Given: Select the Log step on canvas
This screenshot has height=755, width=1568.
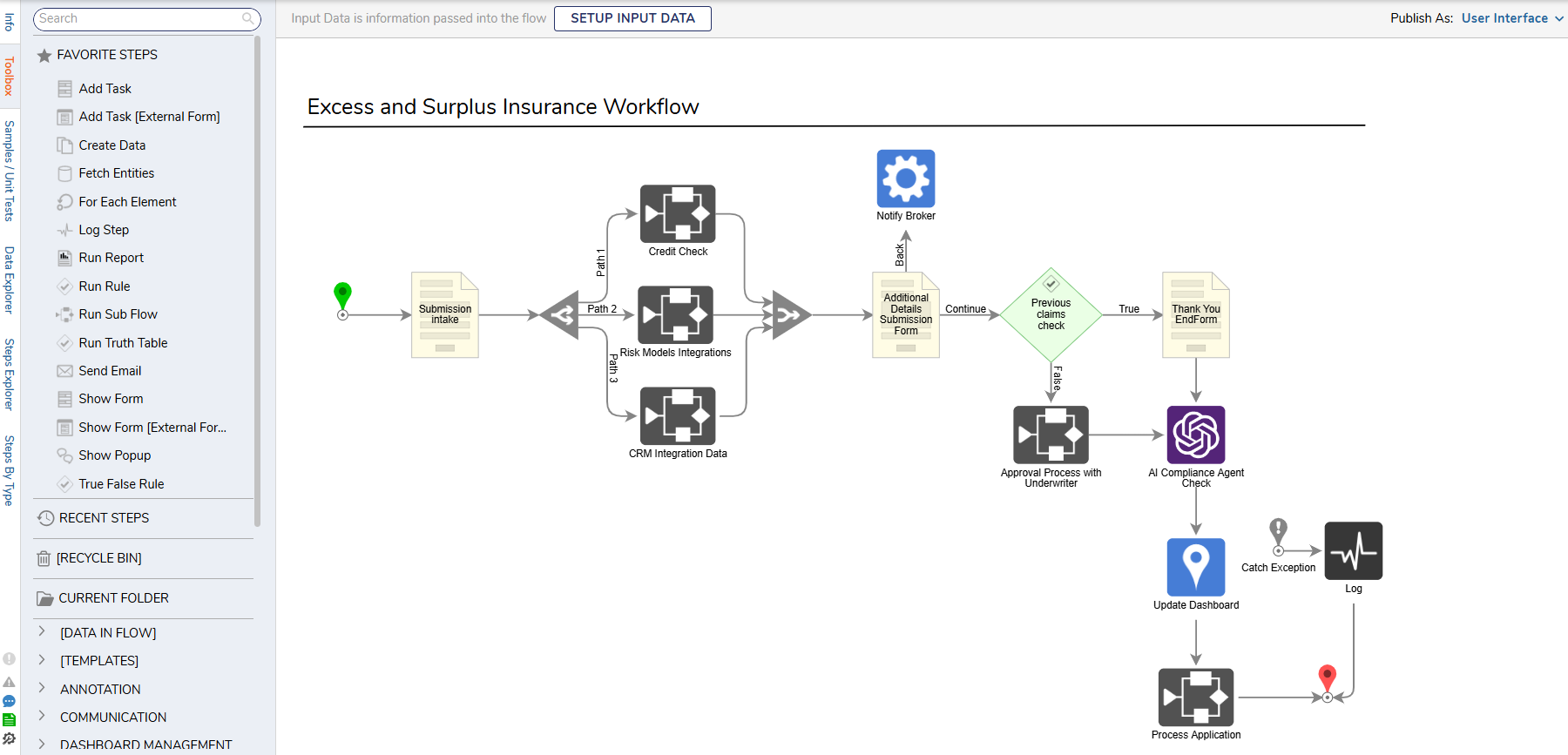Looking at the screenshot, I should [1354, 550].
